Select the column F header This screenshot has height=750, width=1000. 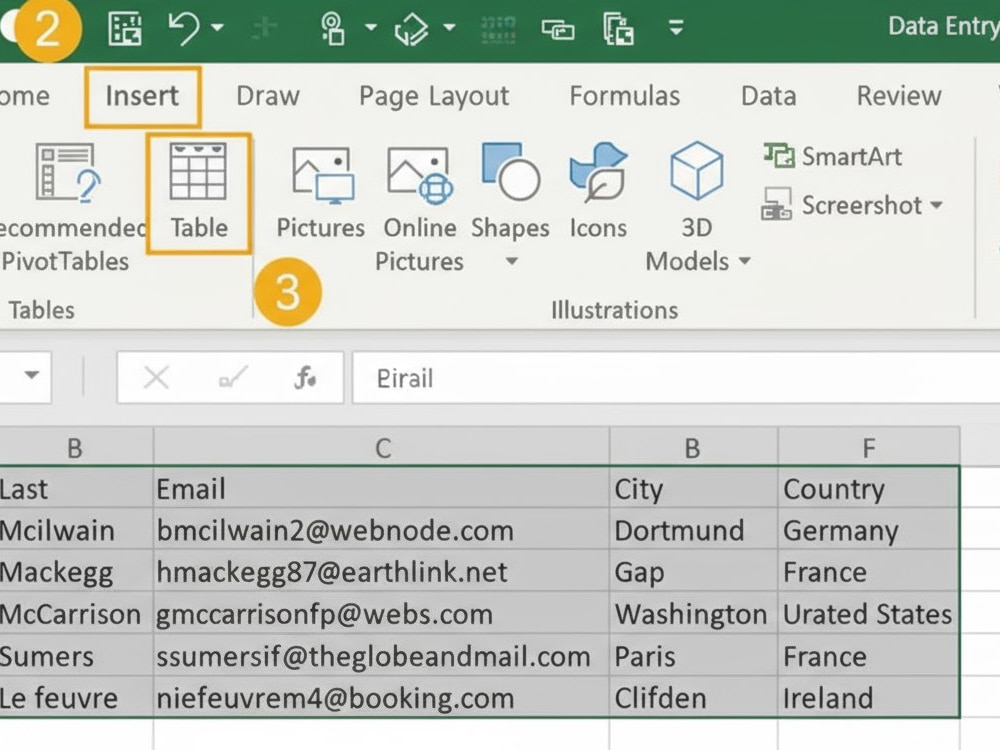869,448
